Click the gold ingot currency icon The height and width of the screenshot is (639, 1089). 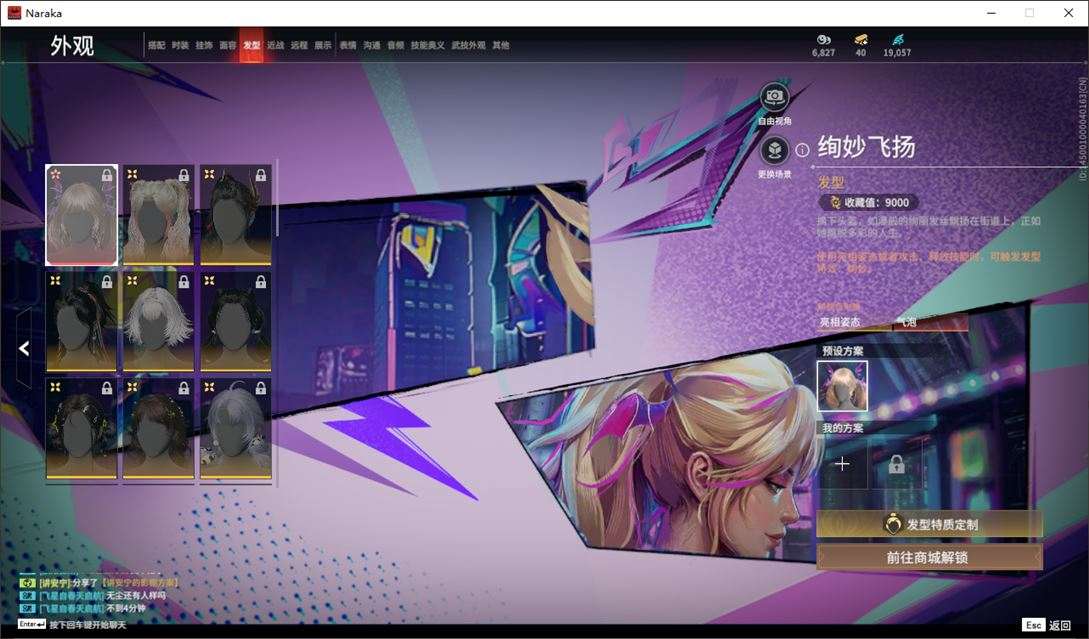click(861, 40)
